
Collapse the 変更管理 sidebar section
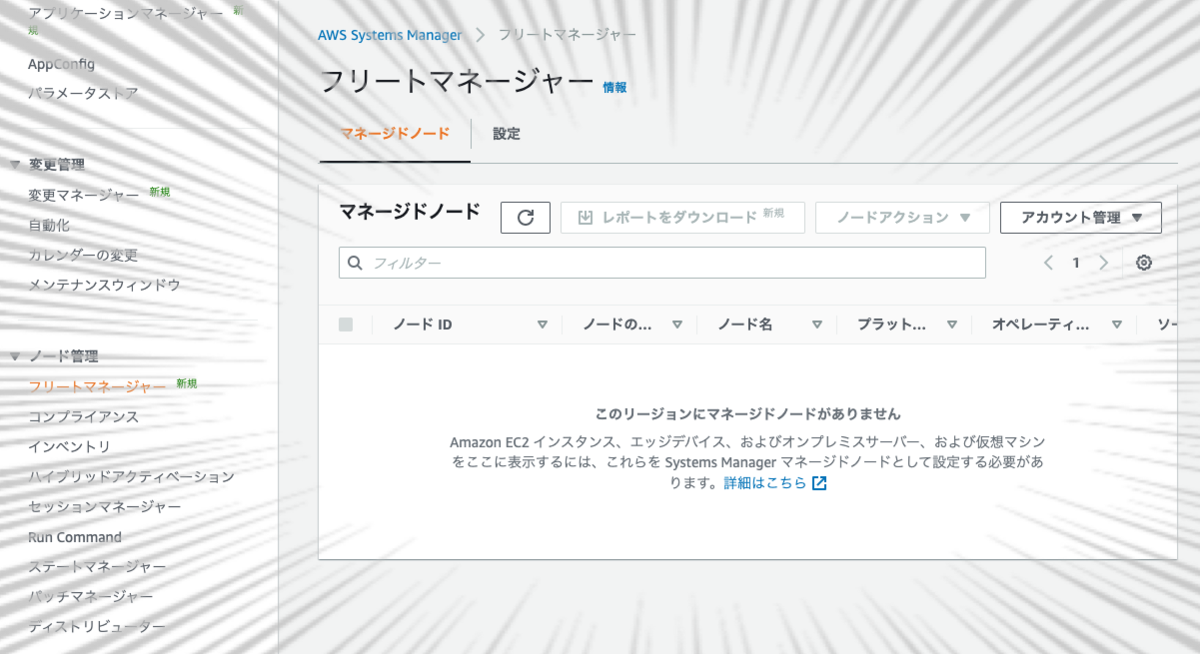15,165
